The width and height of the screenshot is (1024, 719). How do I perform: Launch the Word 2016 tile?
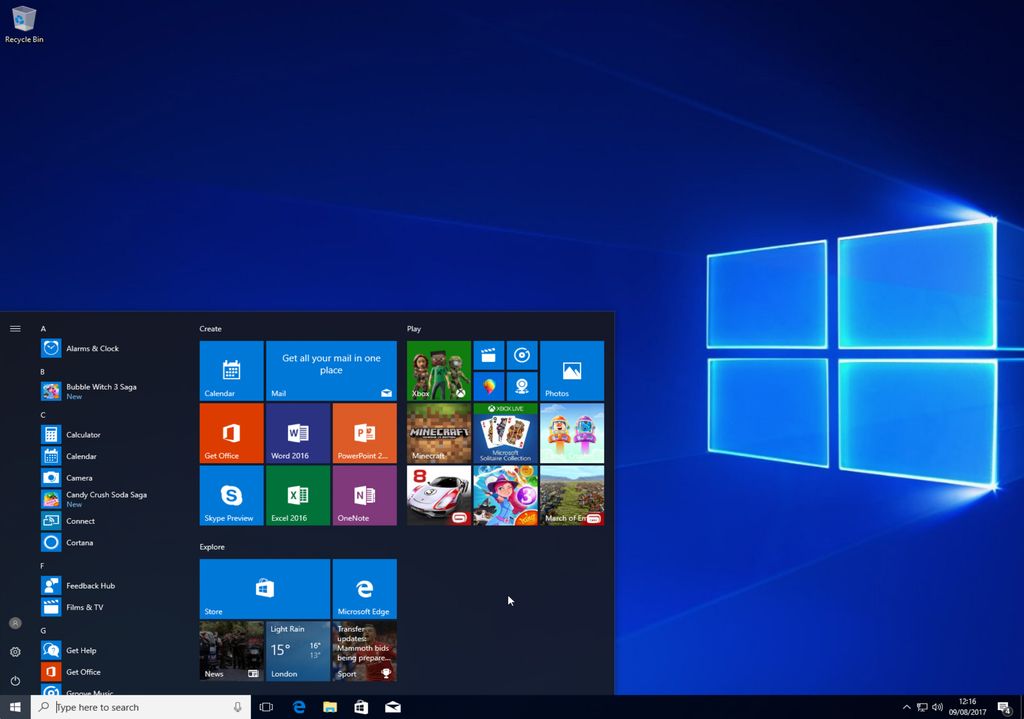pyautogui.click(x=297, y=433)
